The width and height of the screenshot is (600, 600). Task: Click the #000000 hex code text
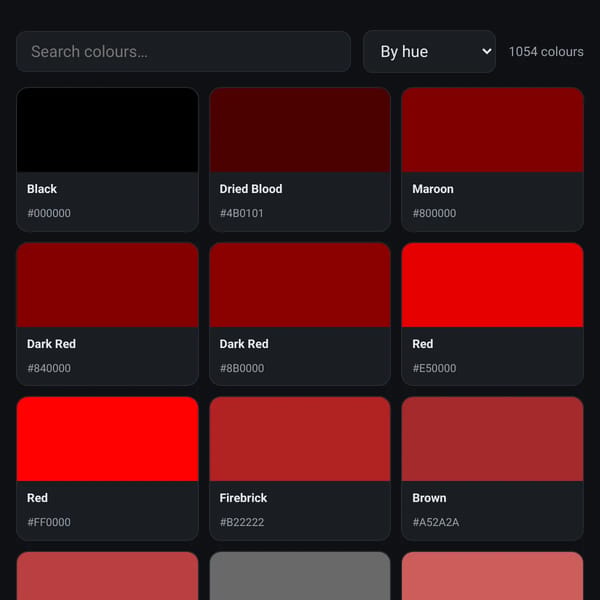tap(49, 213)
